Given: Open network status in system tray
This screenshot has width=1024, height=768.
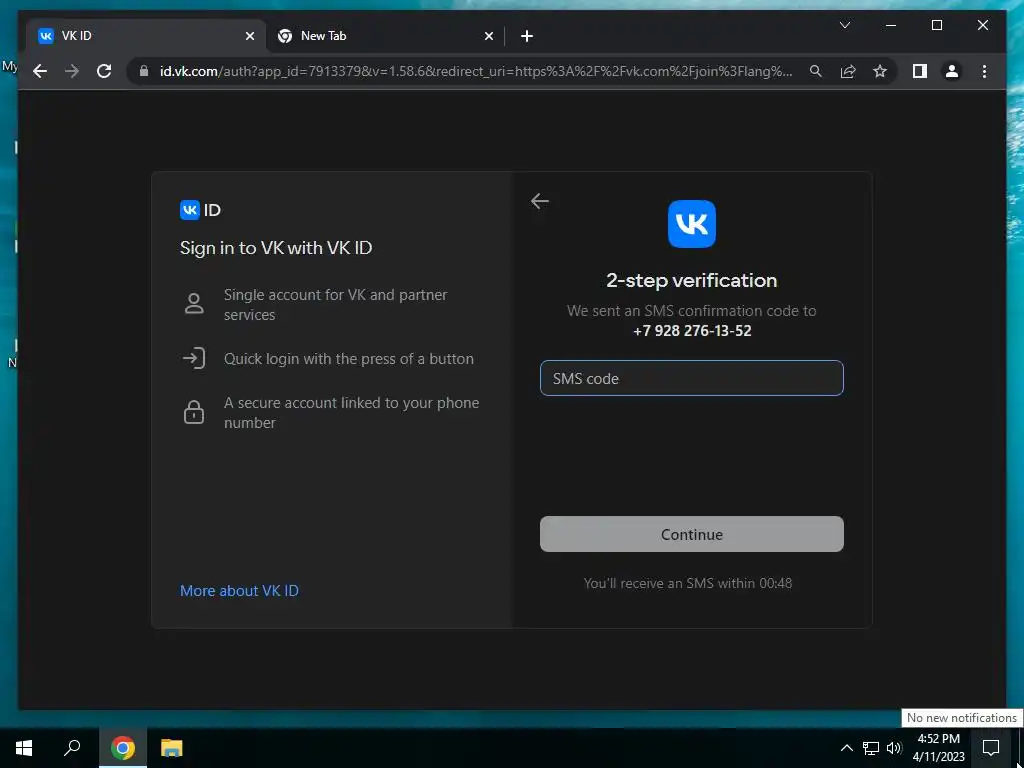Looking at the screenshot, I should point(871,748).
